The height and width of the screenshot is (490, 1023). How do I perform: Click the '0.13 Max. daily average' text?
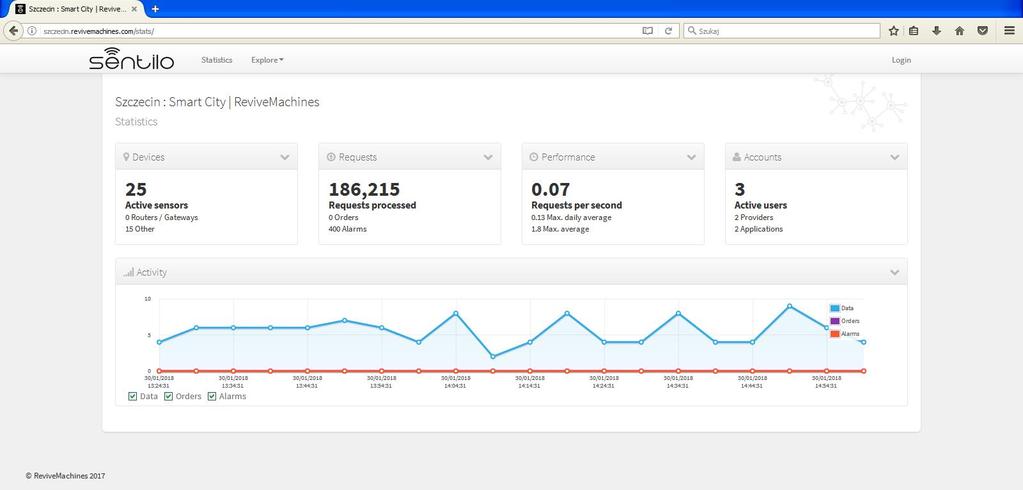(x=572, y=217)
